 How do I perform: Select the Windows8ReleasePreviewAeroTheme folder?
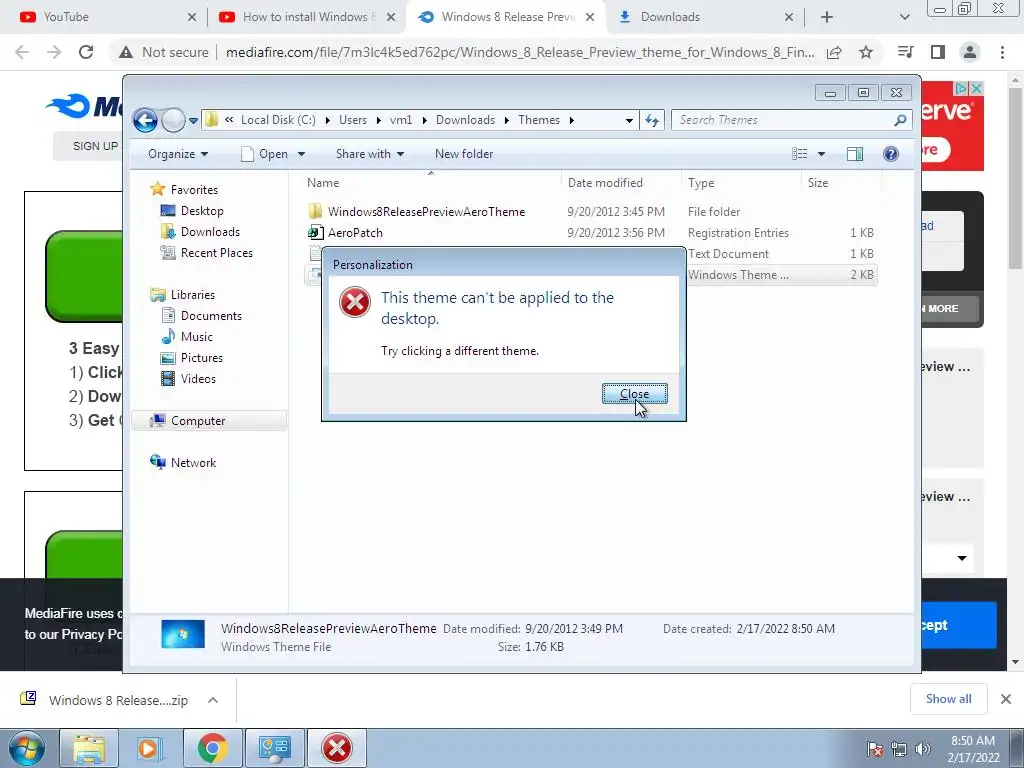(x=426, y=212)
